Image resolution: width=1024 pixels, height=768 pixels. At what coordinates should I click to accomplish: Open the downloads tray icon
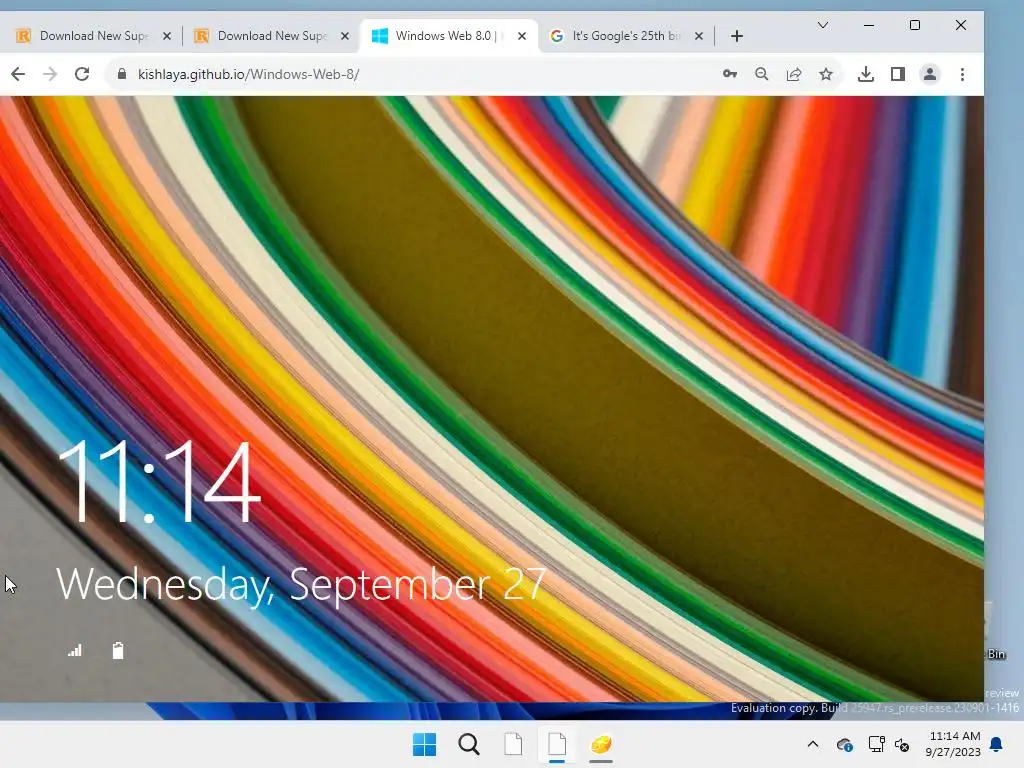pyautogui.click(x=866, y=74)
